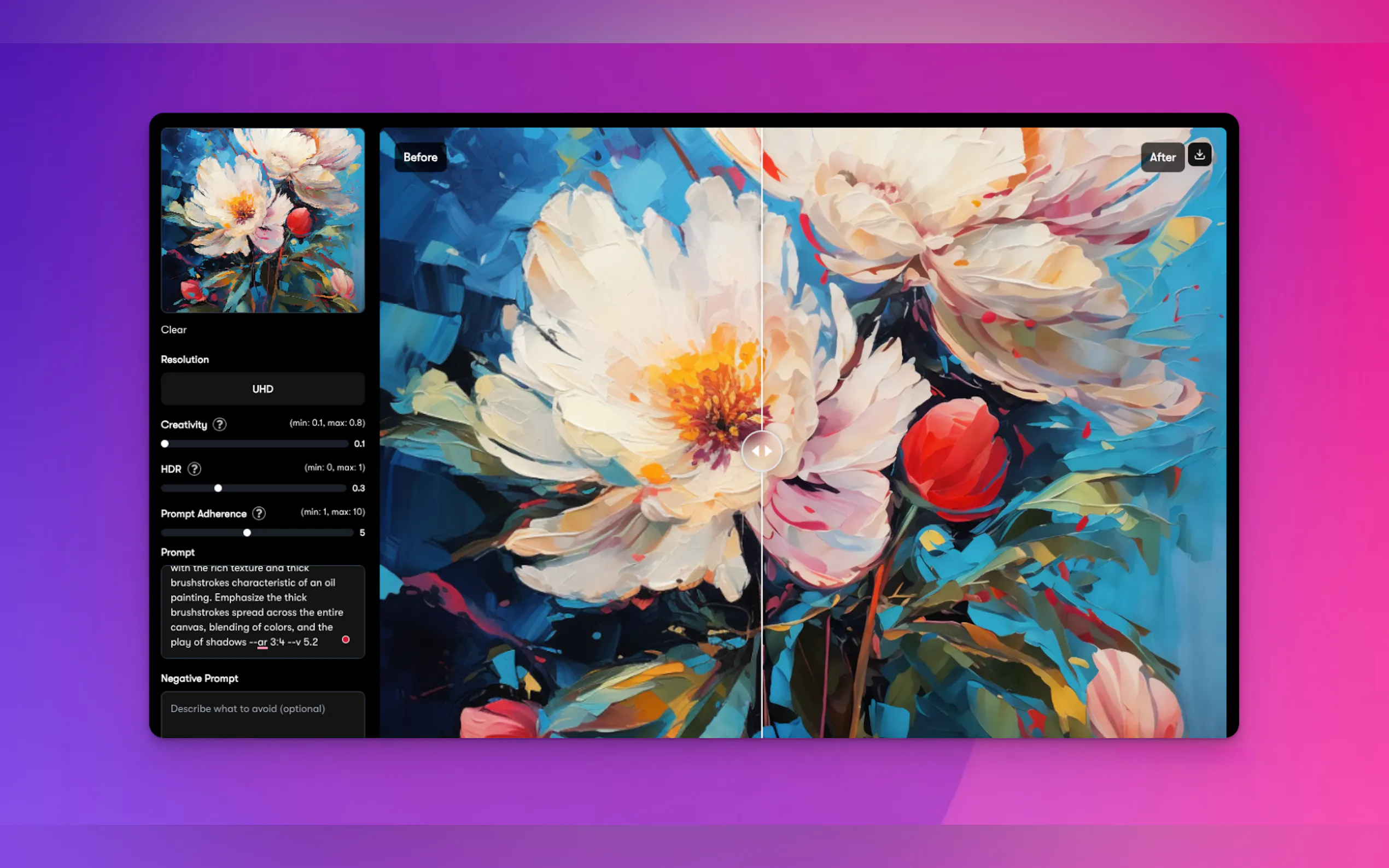Click the Negative Prompt heading label

199,678
